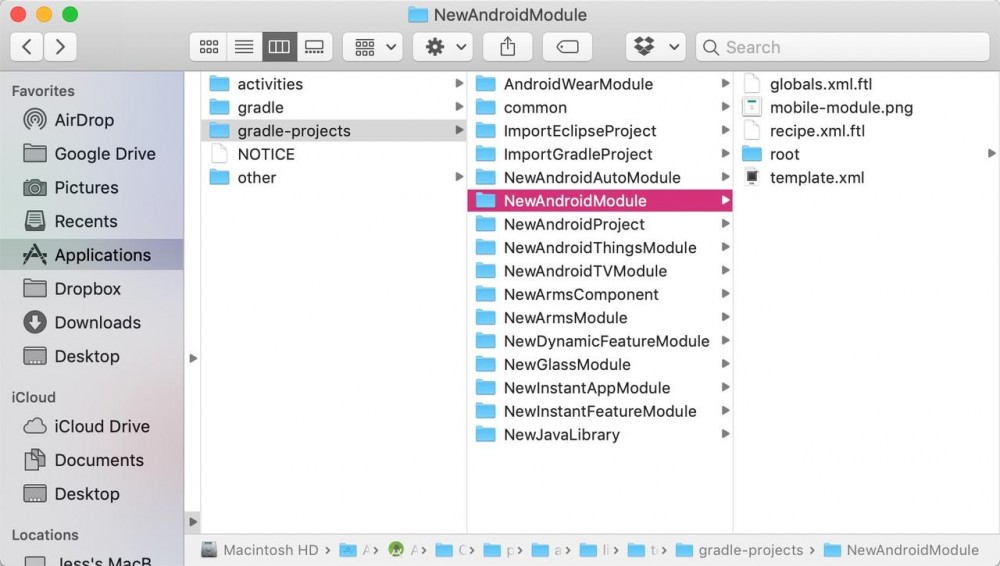Expand the activities folder arrow
Screen dimensions: 1000x566
[x=459, y=84]
